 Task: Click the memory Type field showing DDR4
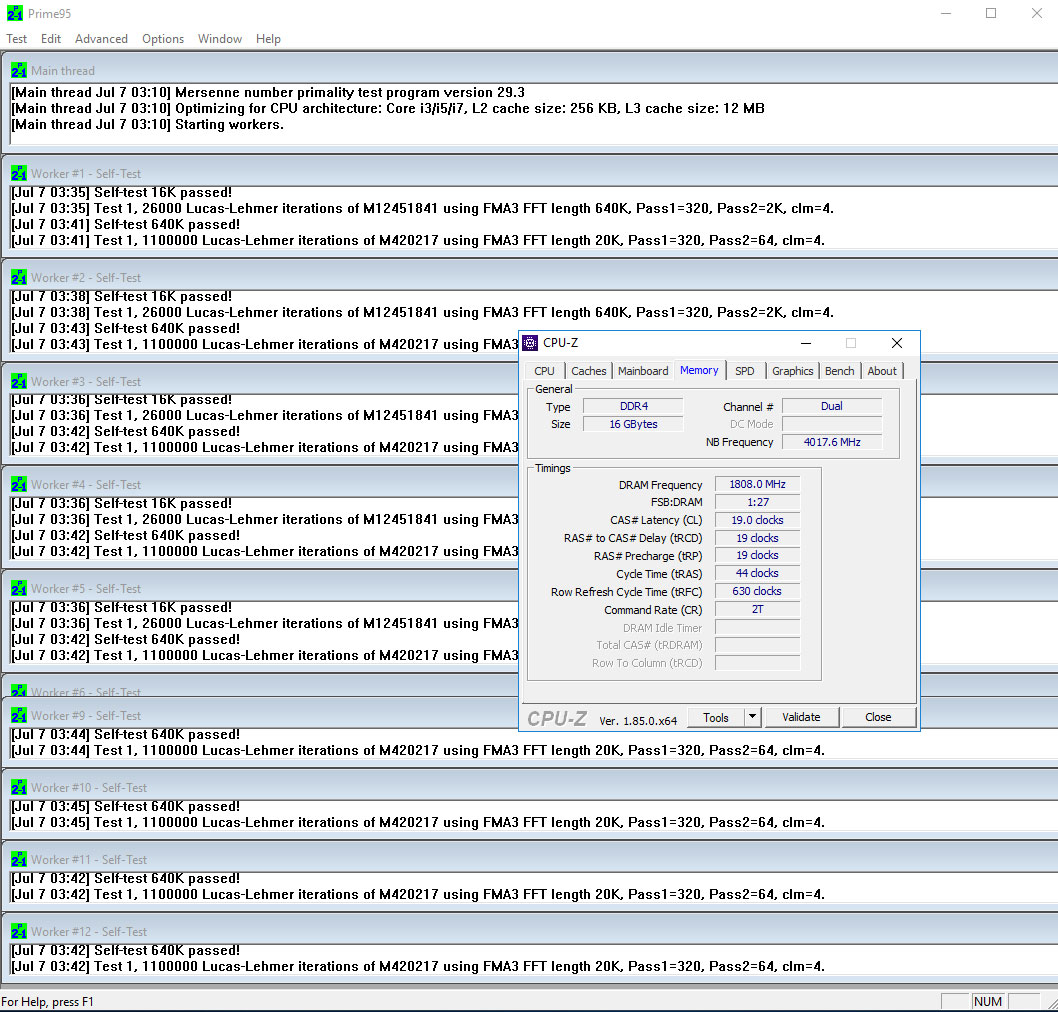point(633,406)
